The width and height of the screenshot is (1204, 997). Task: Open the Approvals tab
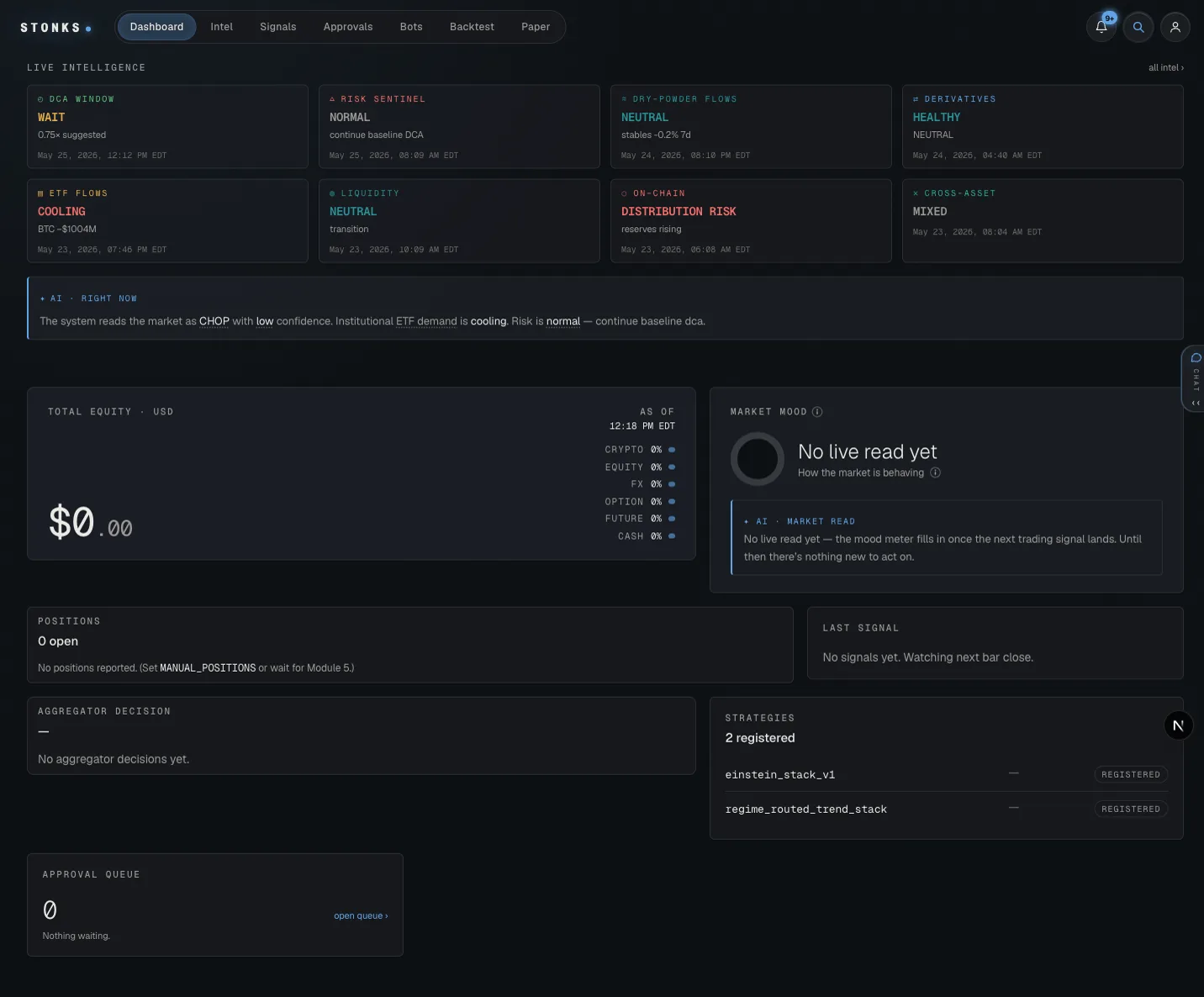pyautogui.click(x=348, y=27)
